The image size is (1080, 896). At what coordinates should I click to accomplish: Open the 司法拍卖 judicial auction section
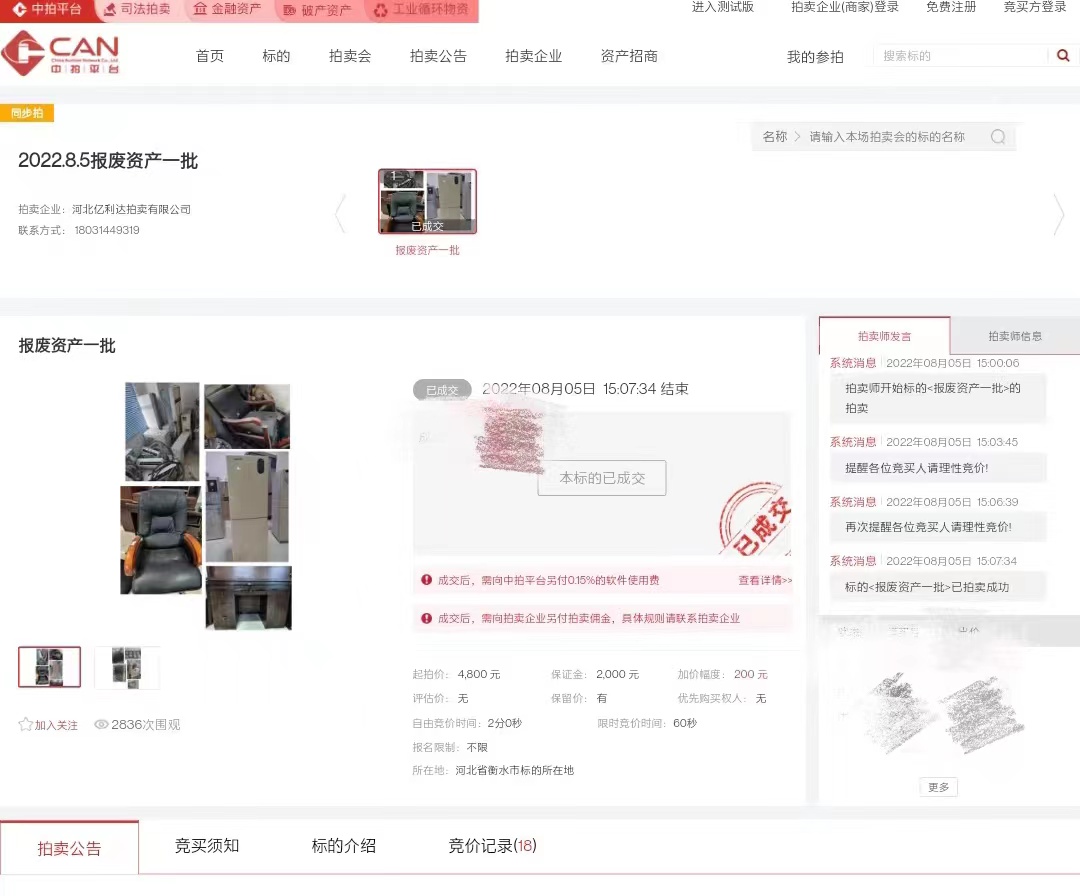137,10
